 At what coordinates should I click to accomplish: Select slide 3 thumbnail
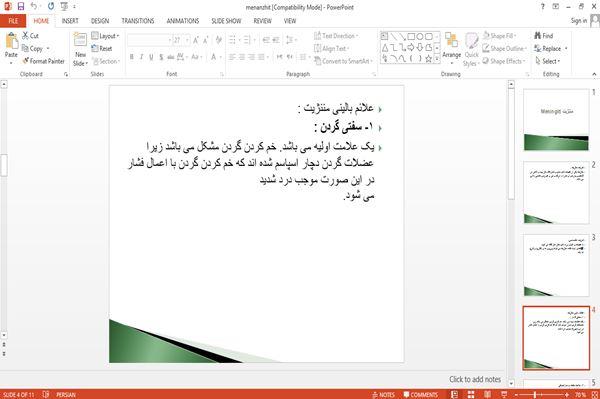point(556,265)
